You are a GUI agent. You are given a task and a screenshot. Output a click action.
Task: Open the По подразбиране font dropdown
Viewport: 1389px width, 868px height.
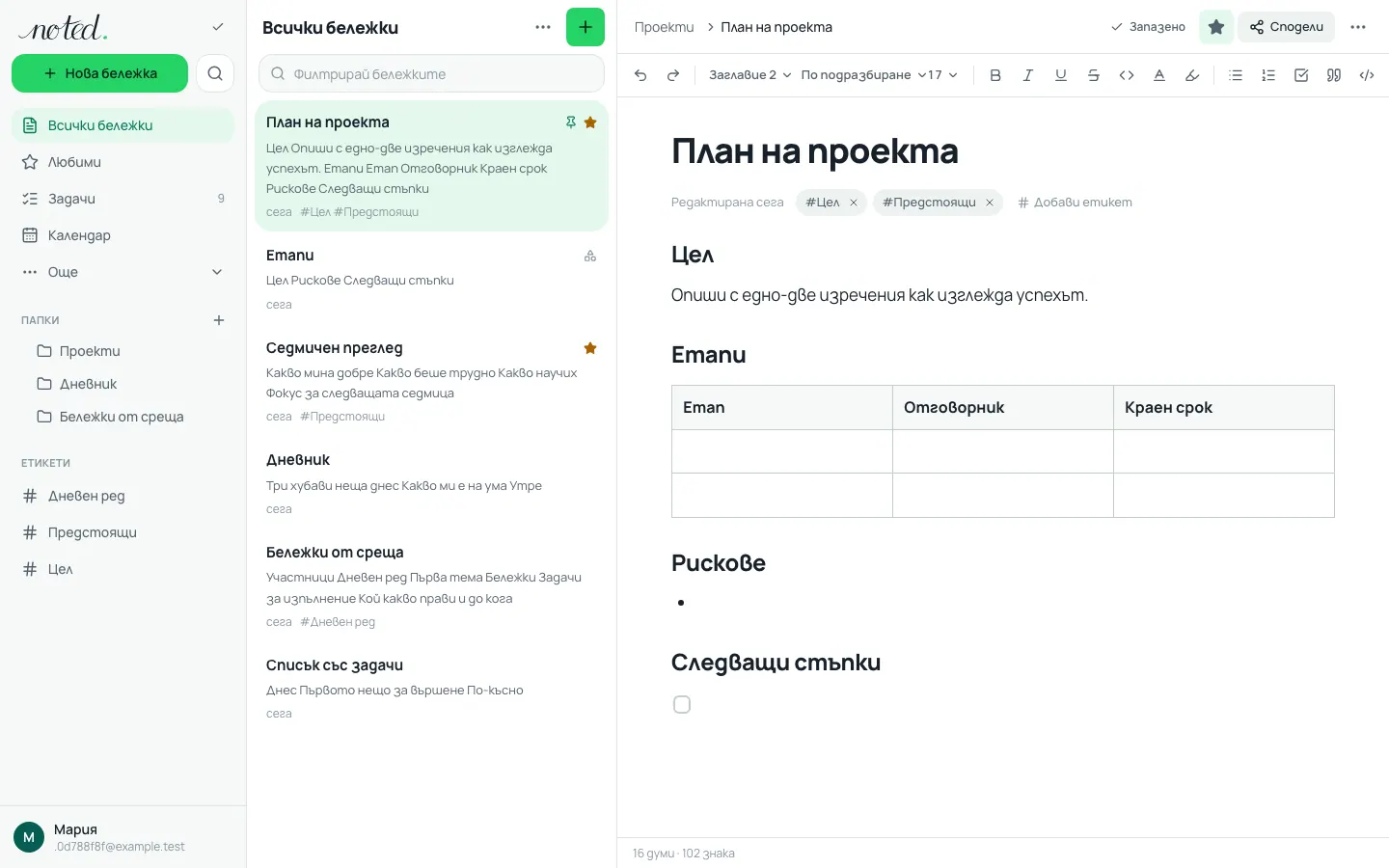click(862, 75)
